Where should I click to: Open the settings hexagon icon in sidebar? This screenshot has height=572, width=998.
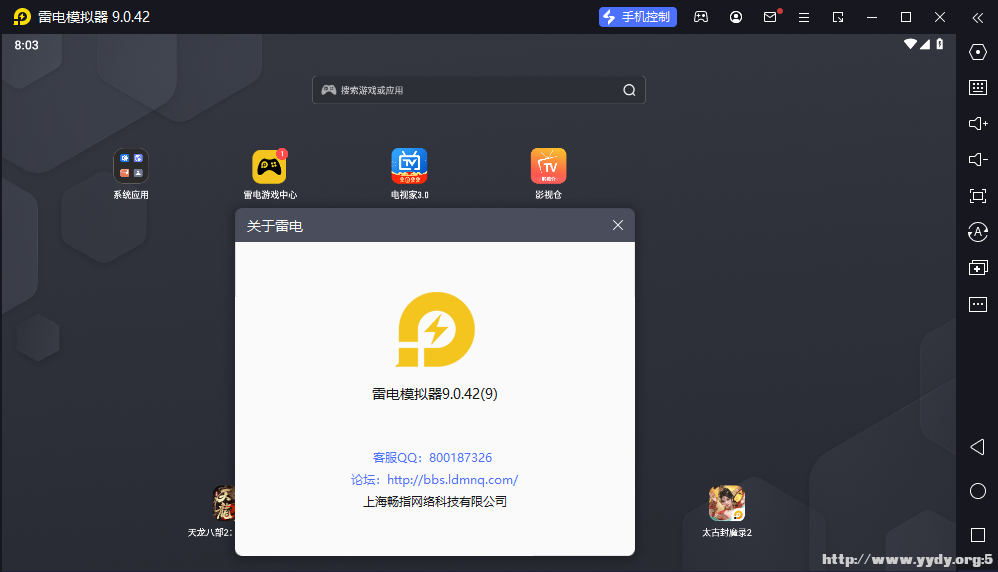click(978, 52)
